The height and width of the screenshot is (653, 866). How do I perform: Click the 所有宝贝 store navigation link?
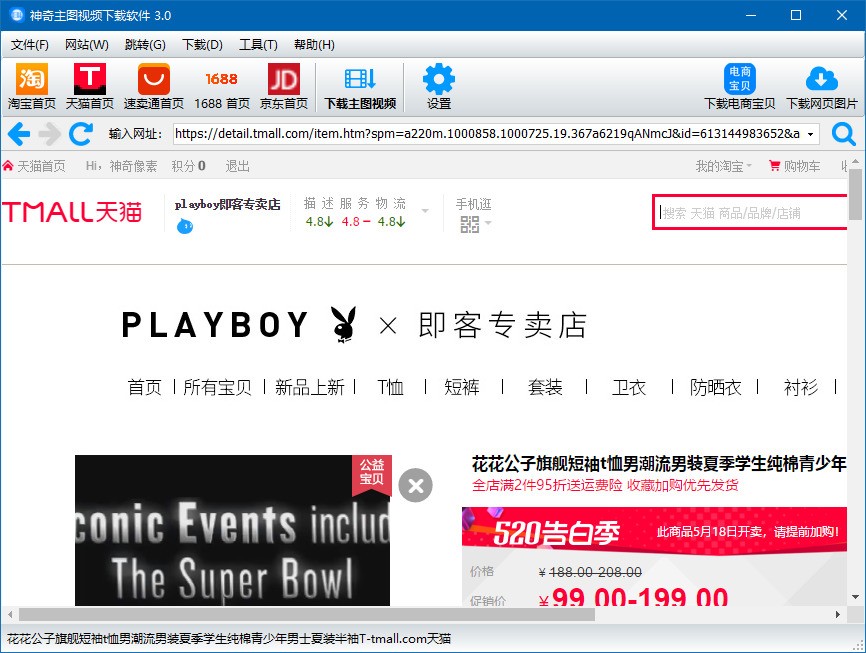217,387
